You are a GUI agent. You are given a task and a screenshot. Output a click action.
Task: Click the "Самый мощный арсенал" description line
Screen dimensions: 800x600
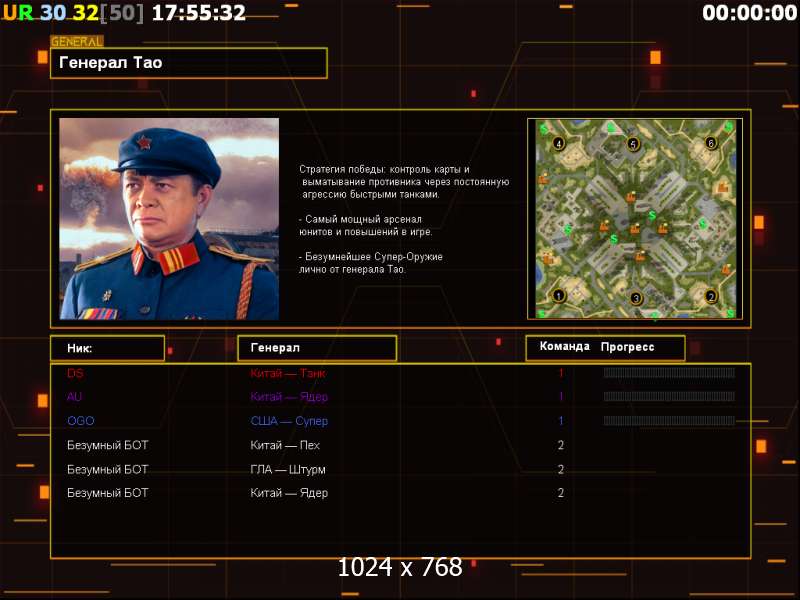(365, 226)
